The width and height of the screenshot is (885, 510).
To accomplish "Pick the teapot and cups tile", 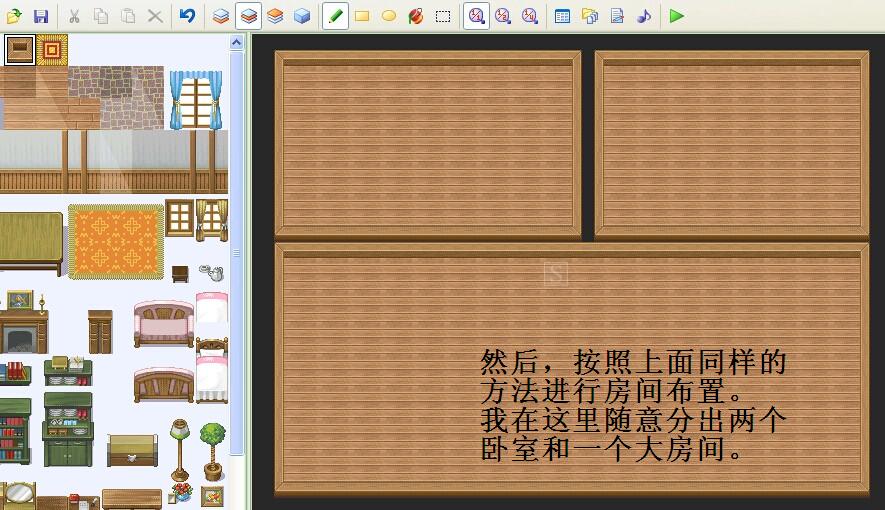I will click(x=212, y=272).
